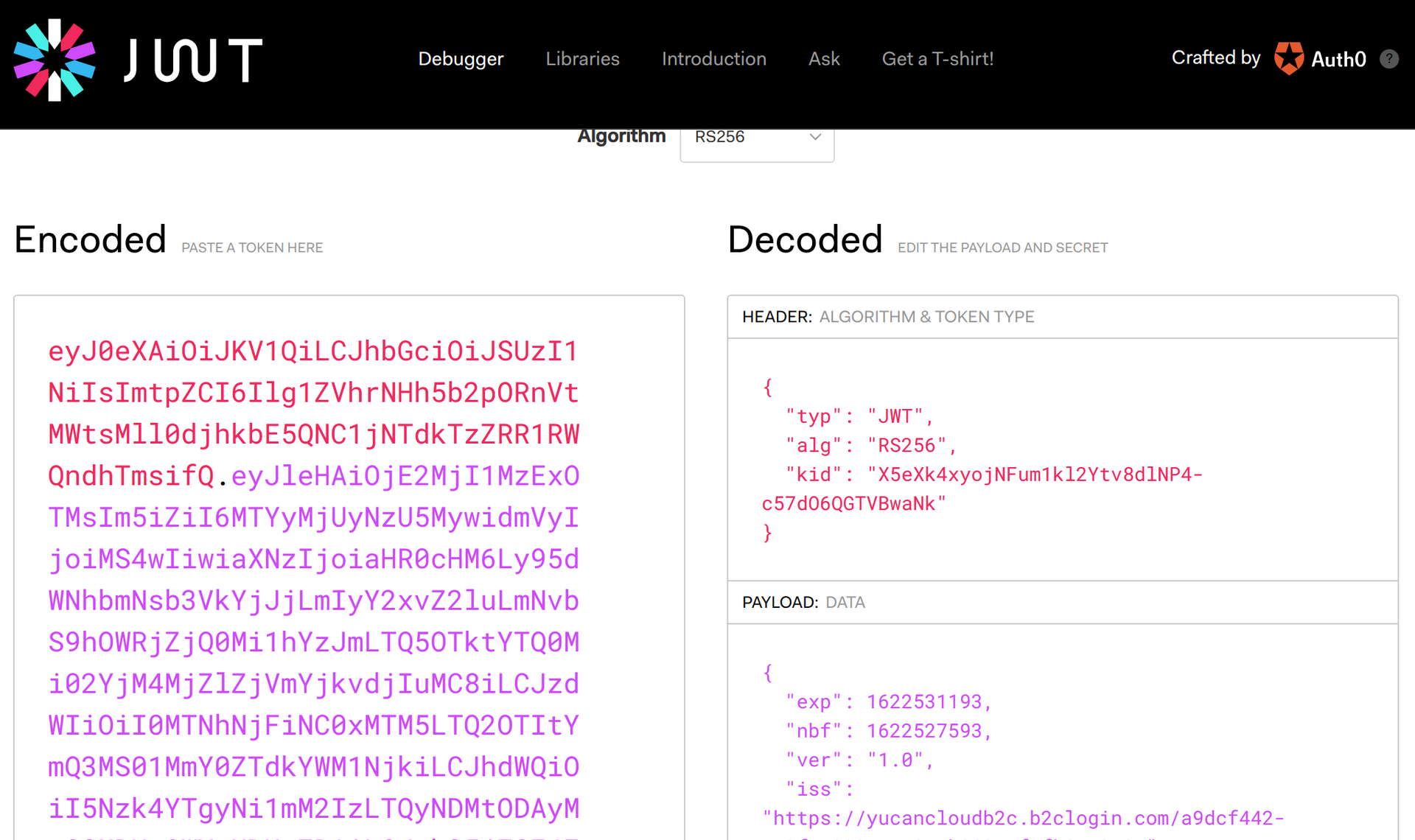Click the Auth0 brand name text
The height and width of the screenshot is (840, 1415).
click(1338, 60)
